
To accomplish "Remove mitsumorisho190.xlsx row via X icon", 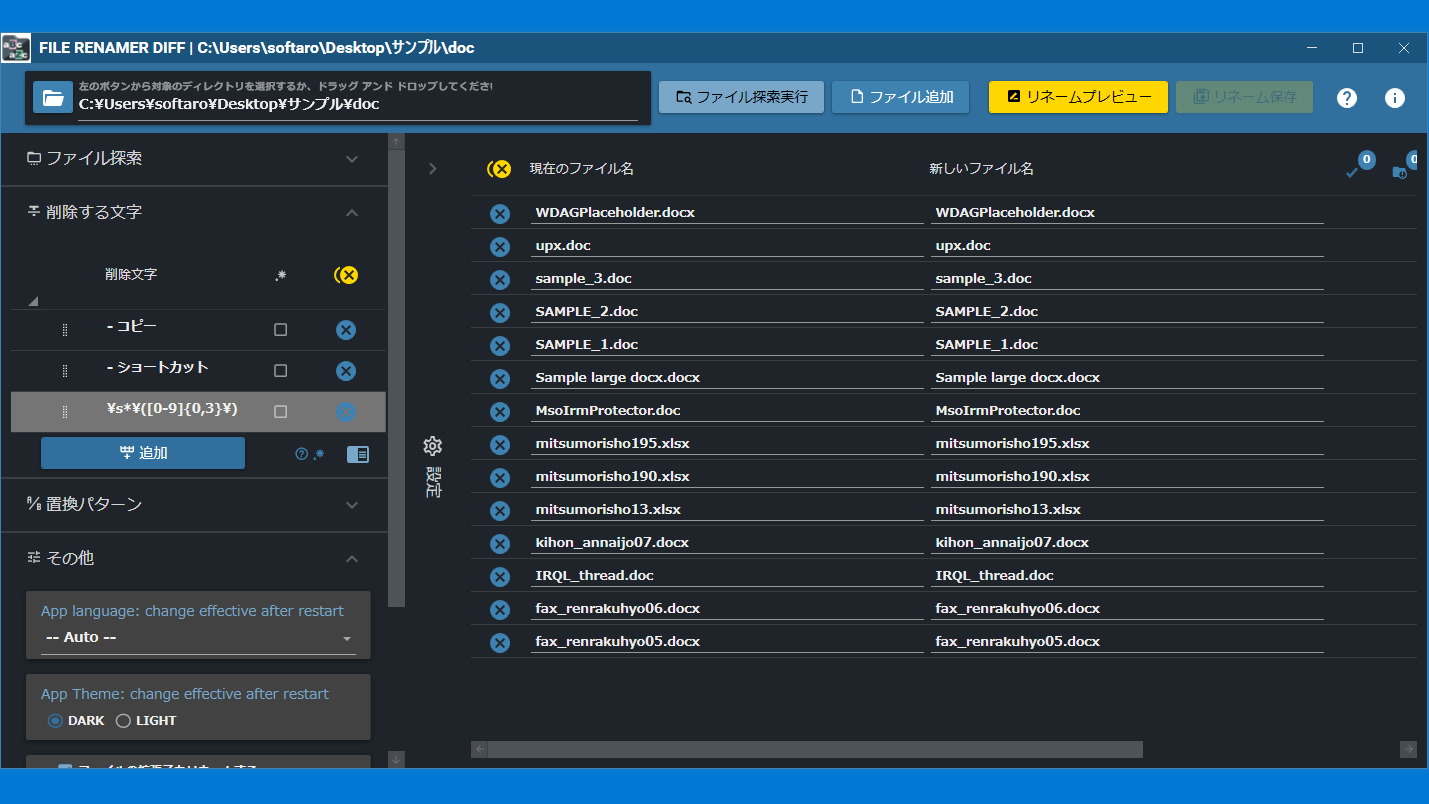I will [500, 477].
